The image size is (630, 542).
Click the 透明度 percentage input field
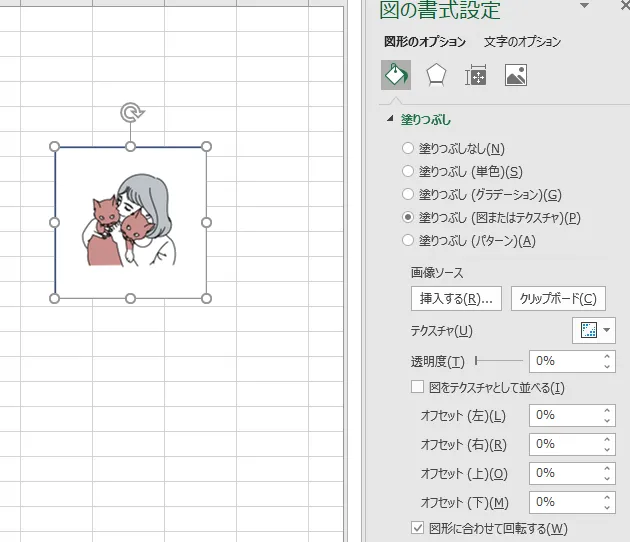click(x=565, y=361)
